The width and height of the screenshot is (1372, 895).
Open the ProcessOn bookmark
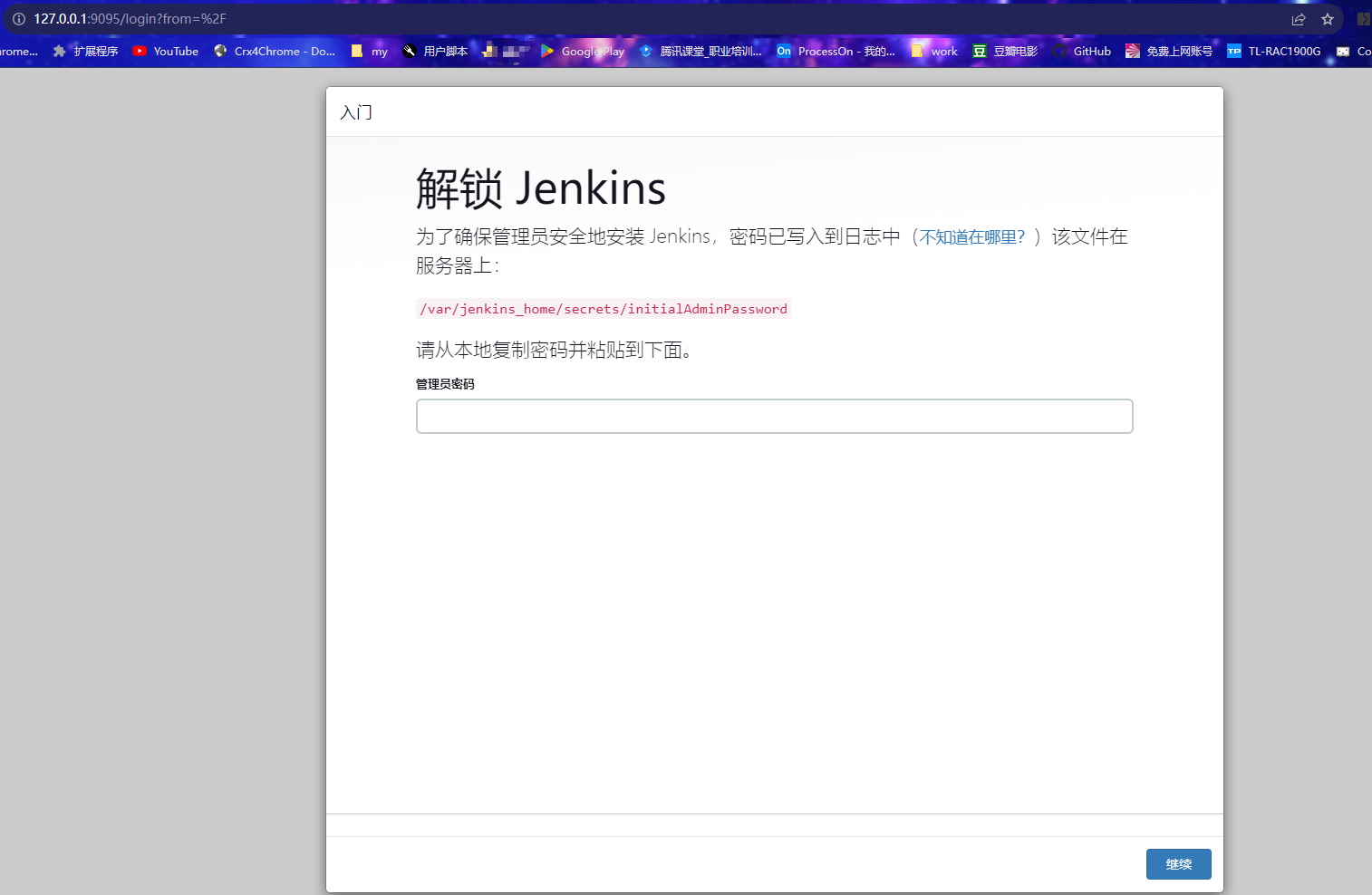click(x=836, y=52)
